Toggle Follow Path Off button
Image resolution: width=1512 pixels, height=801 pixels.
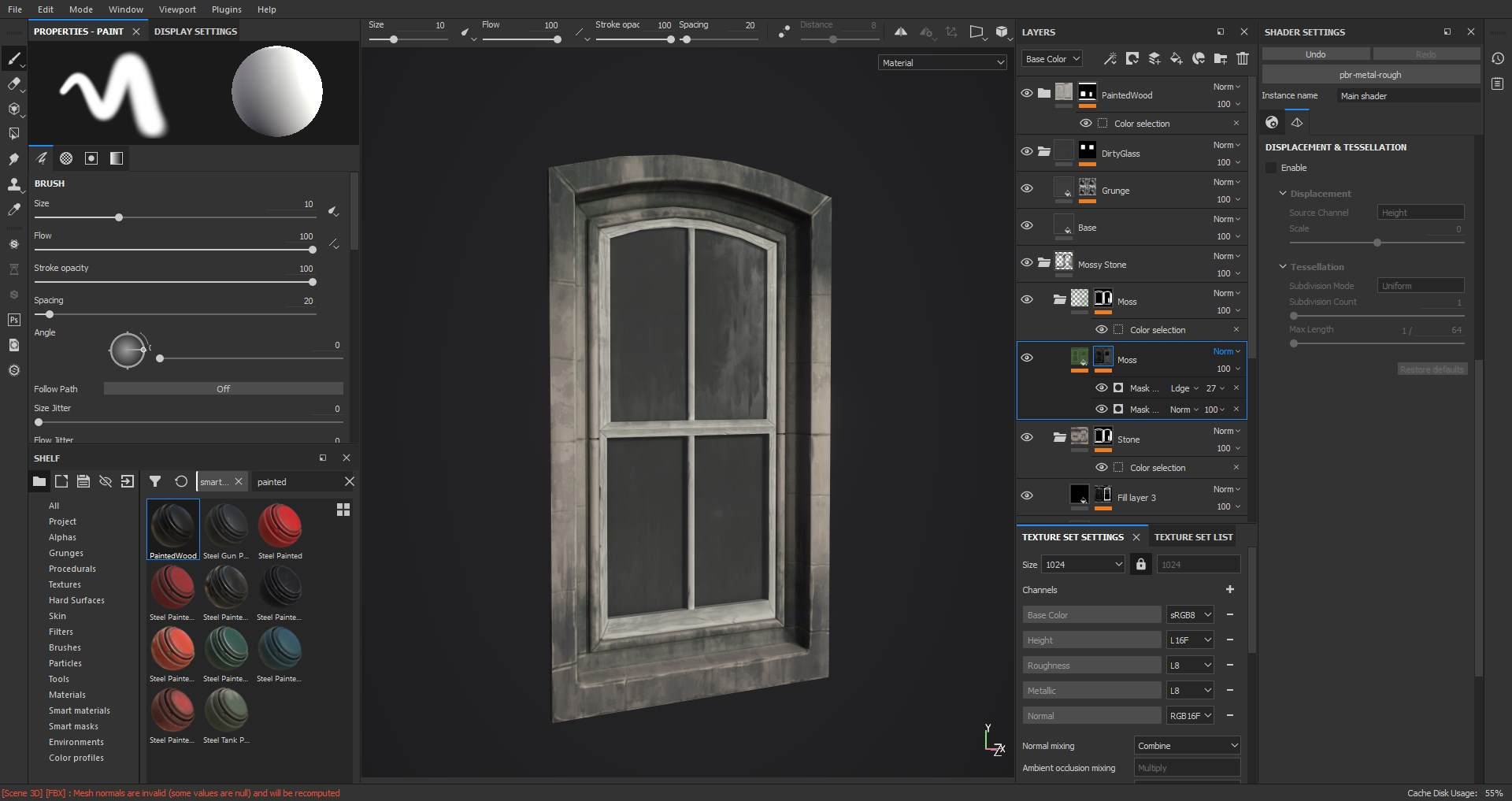point(224,388)
